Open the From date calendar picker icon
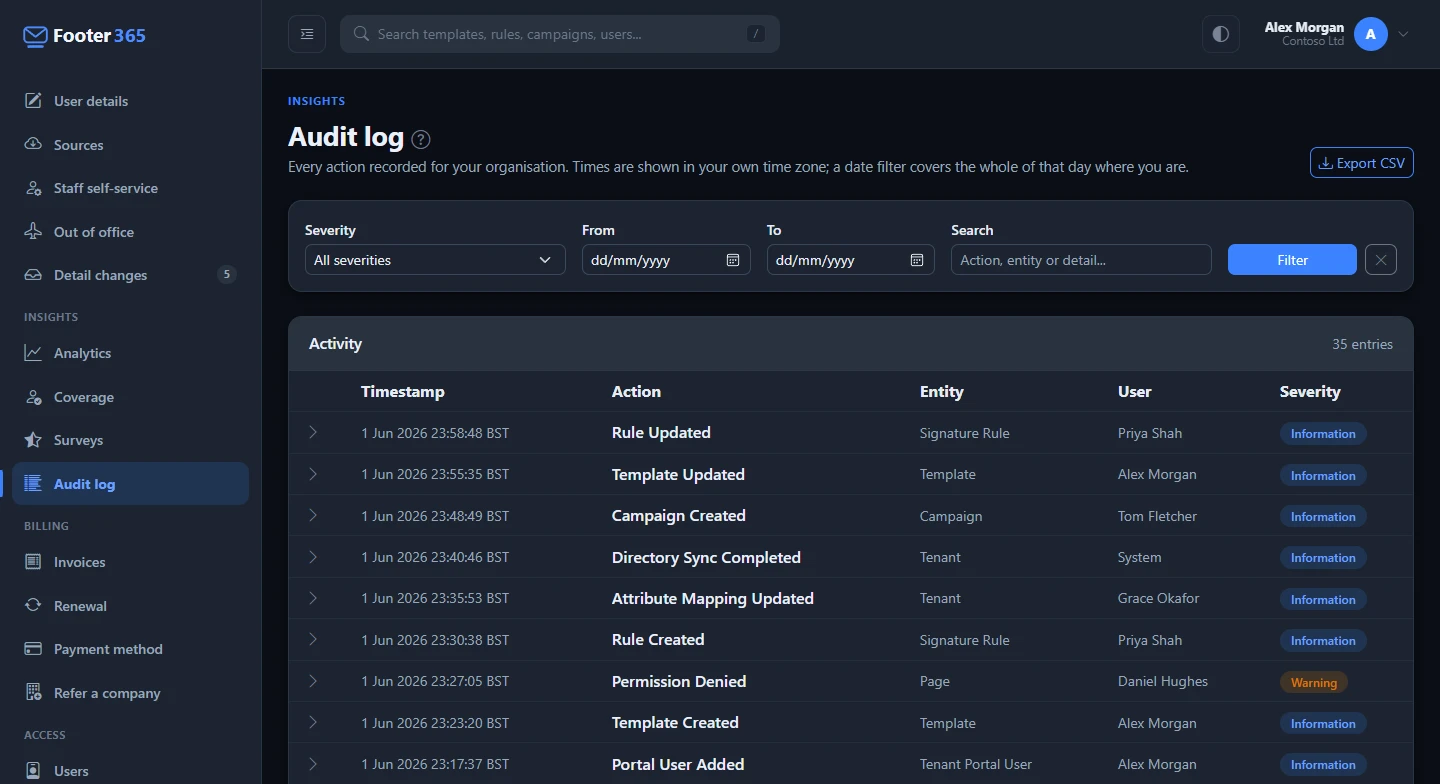Screen dimensions: 1440x784 (733, 260)
